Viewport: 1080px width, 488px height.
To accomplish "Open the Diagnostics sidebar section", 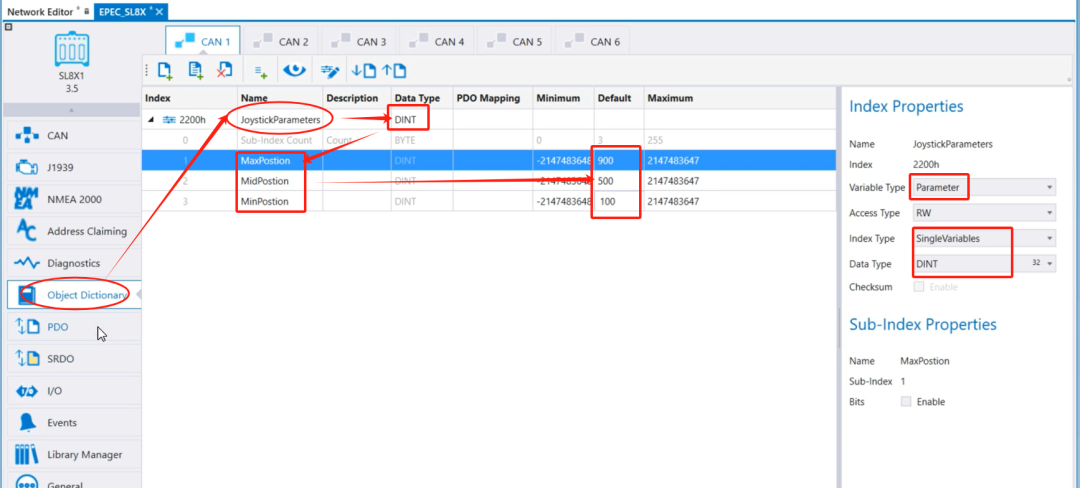I will tap(72, 263).
